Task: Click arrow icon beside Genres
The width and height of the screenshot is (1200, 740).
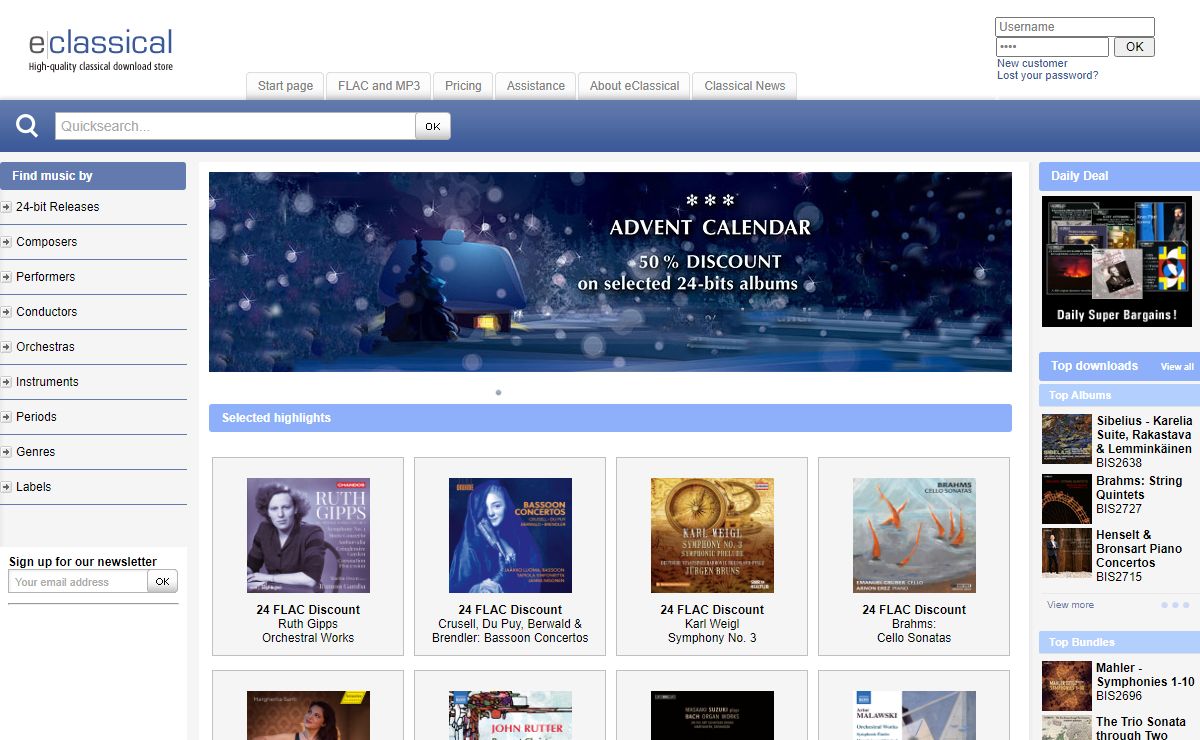Action: click(7, 452)
